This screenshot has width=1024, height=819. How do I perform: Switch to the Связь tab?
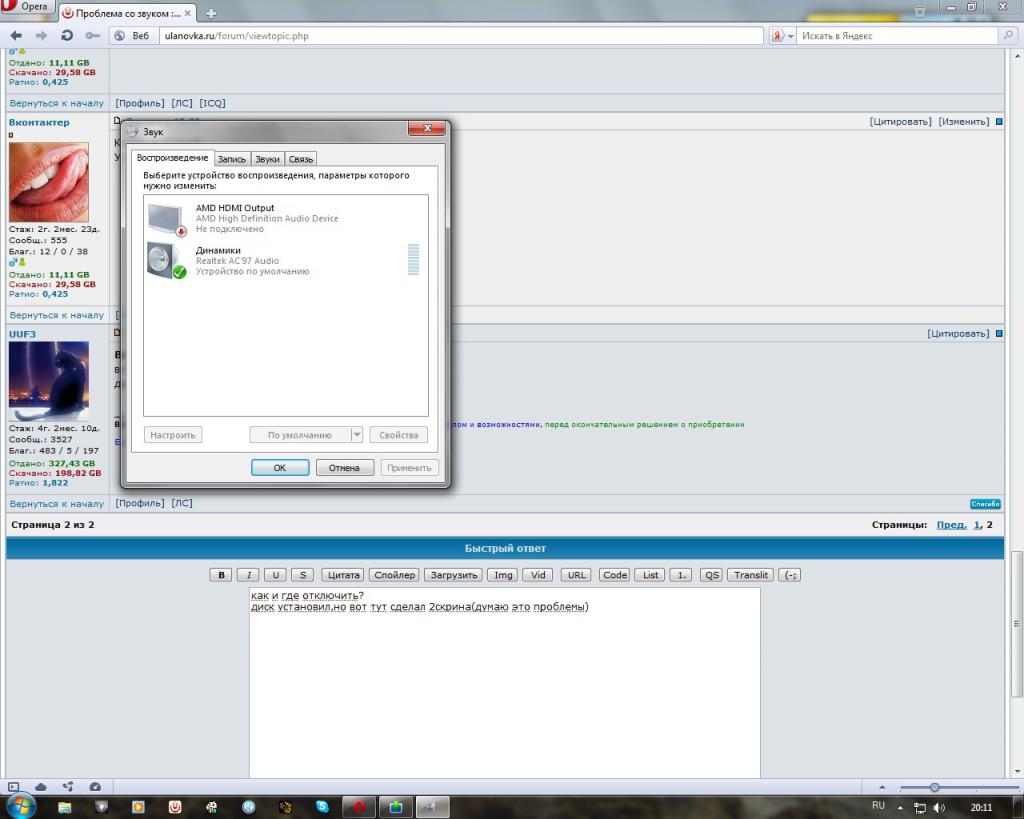301,159
